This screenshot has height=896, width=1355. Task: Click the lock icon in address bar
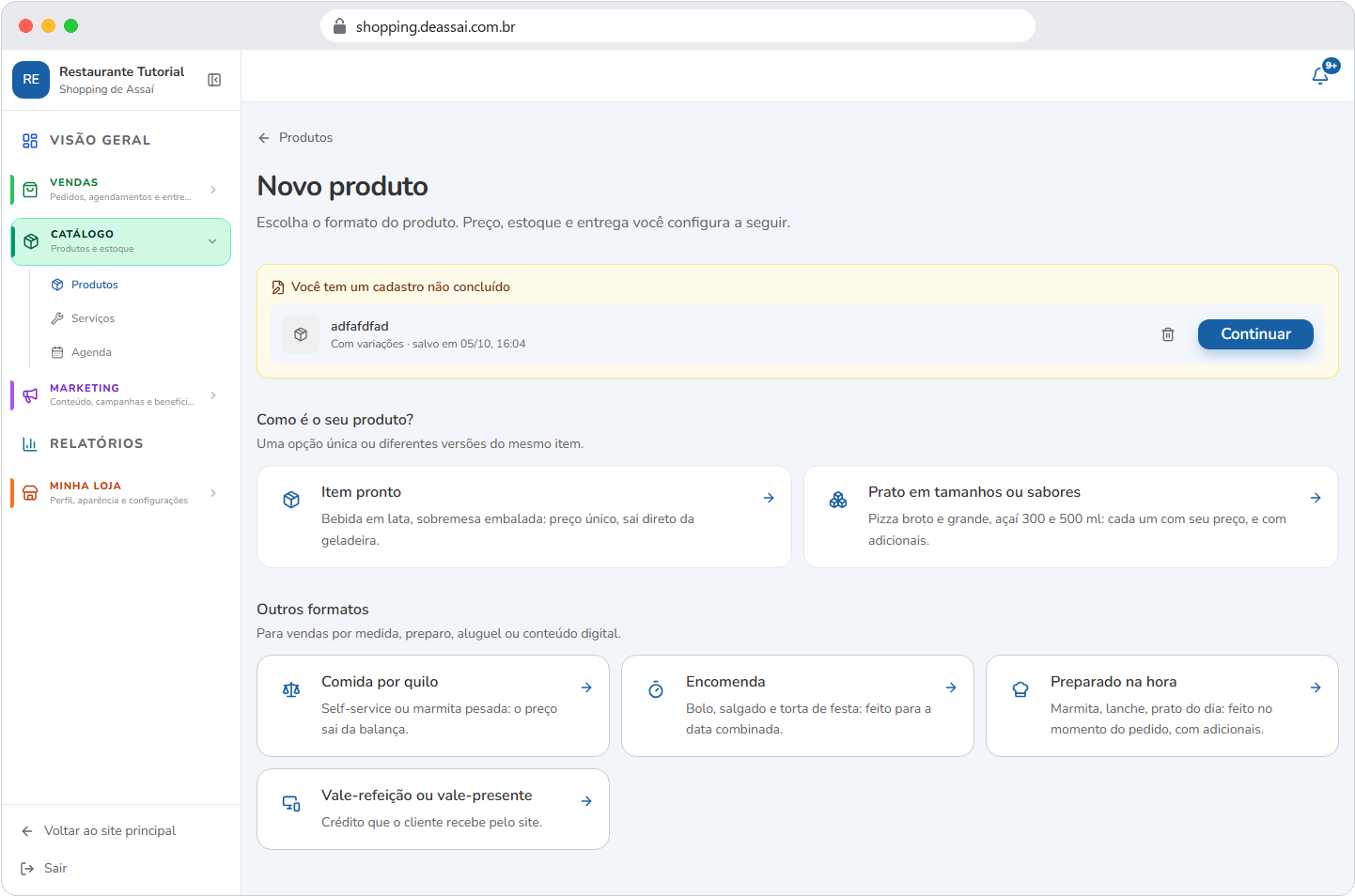tap(340, 26)
